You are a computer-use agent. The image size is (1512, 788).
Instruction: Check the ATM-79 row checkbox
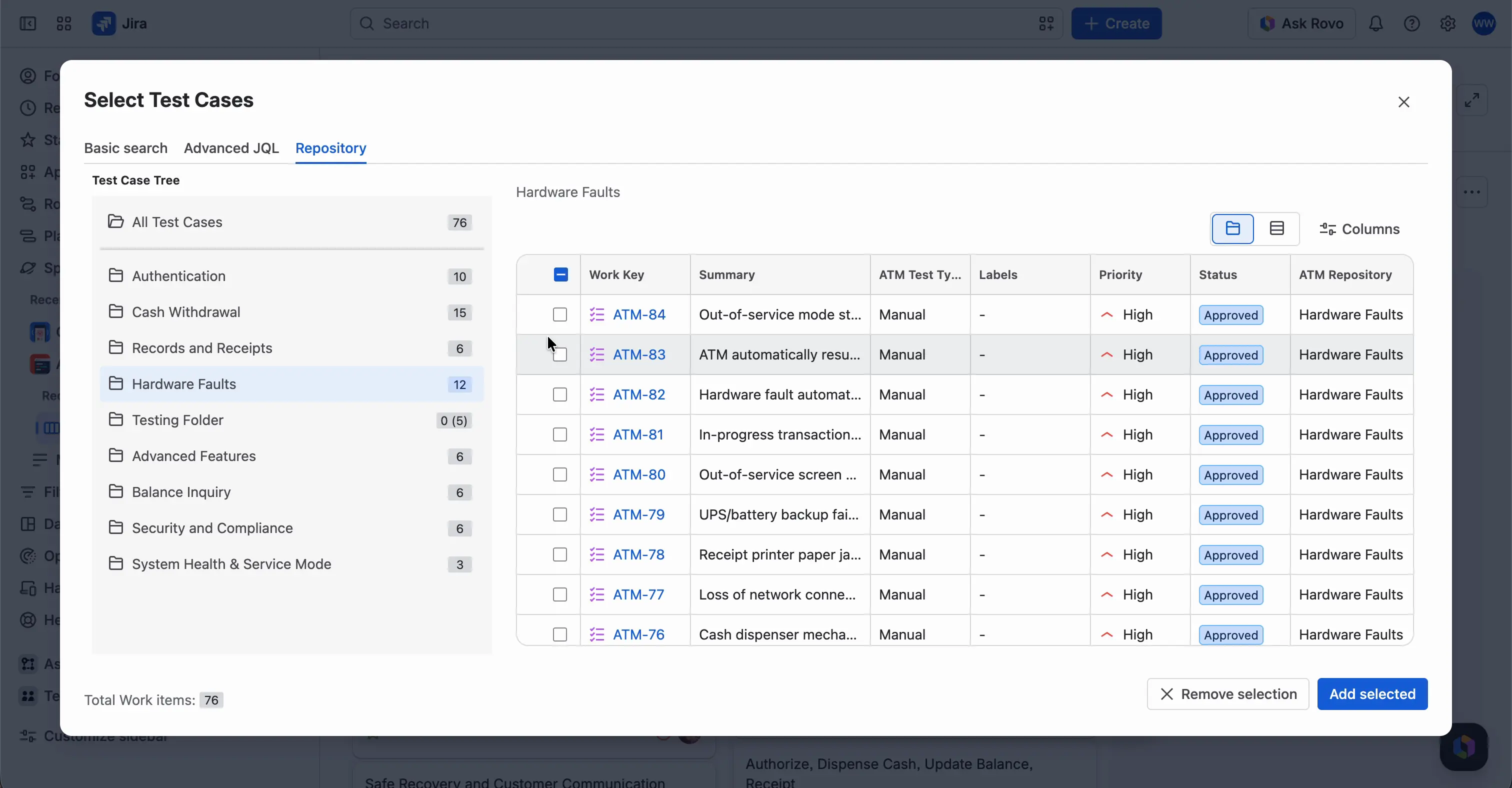pos(560,514)
